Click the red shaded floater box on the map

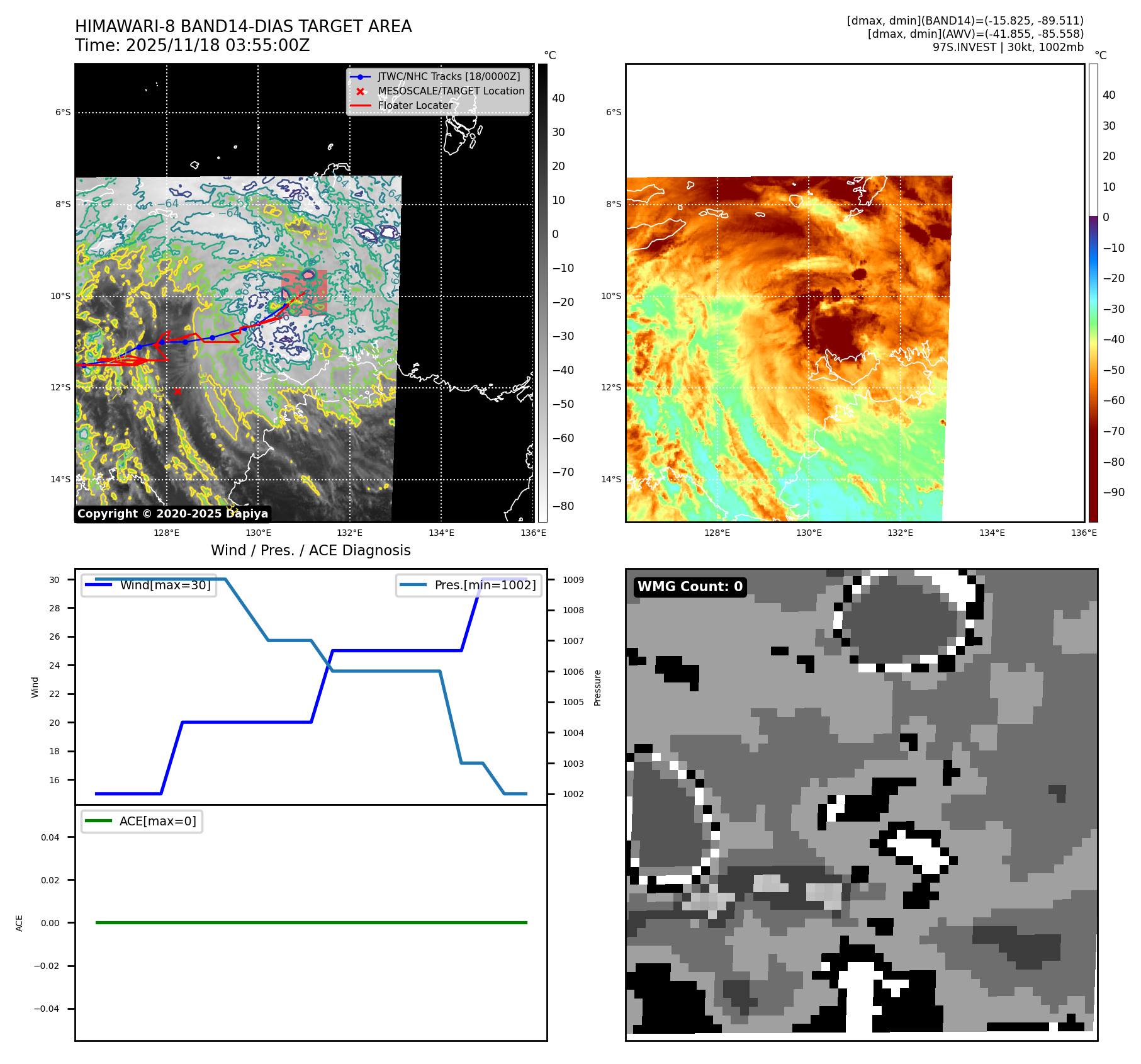click(x=305, y=293)
